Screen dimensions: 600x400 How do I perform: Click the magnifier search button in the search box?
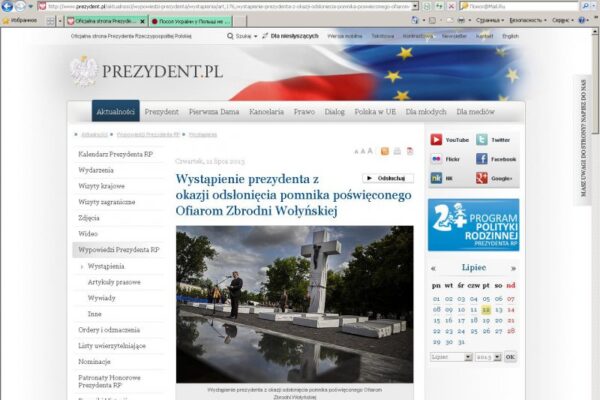[585, 6]
